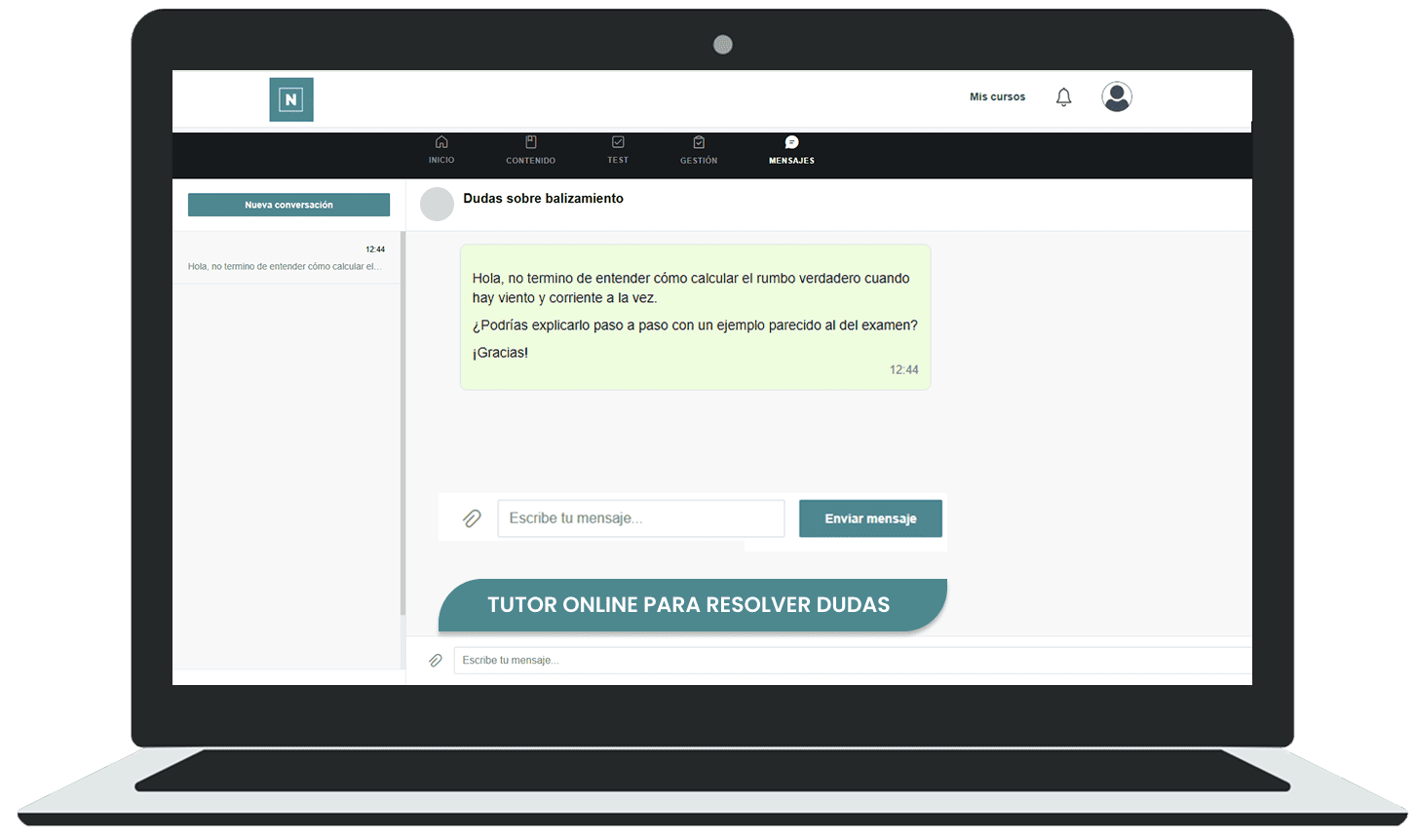Click the paperclip beside the bottom message bar
Image resolution: width=1416 pixels, height=840 pixels.
436,660
